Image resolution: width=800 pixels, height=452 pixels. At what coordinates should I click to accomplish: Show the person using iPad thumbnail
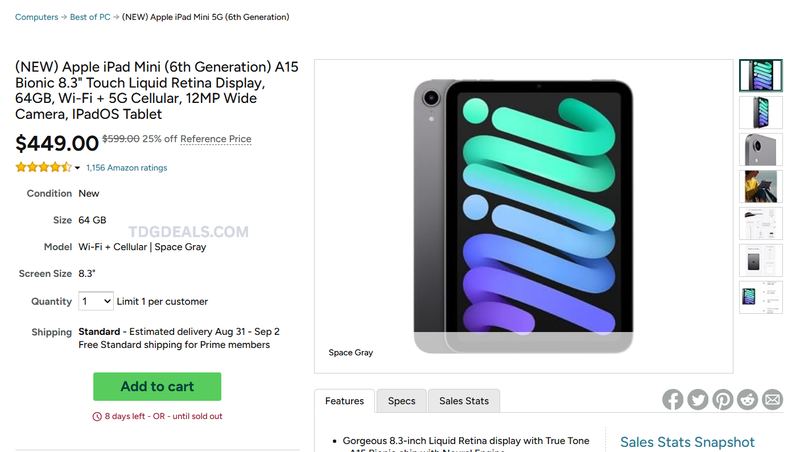(761, 186)
